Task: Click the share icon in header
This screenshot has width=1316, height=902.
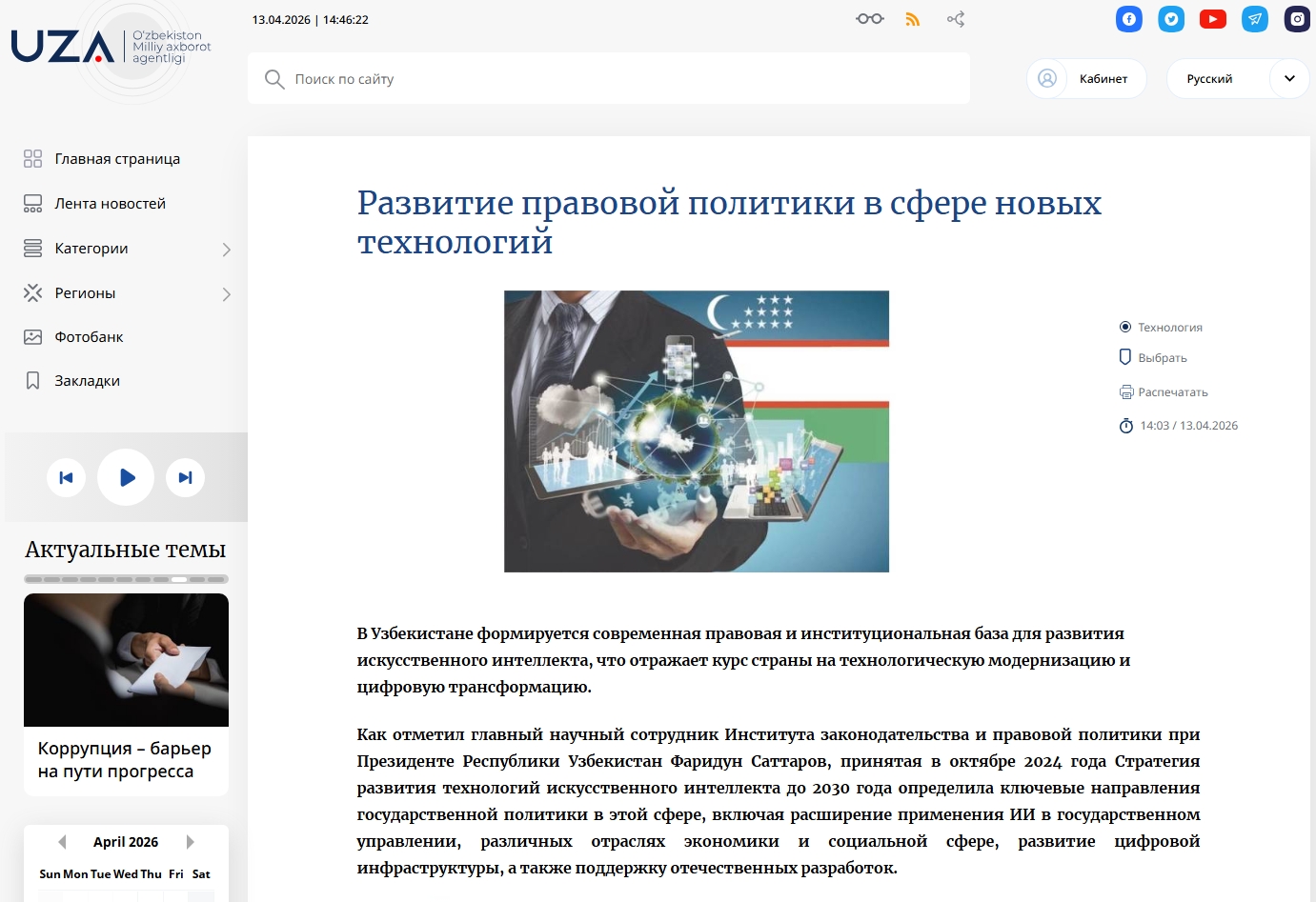Action: click(956, 19)
